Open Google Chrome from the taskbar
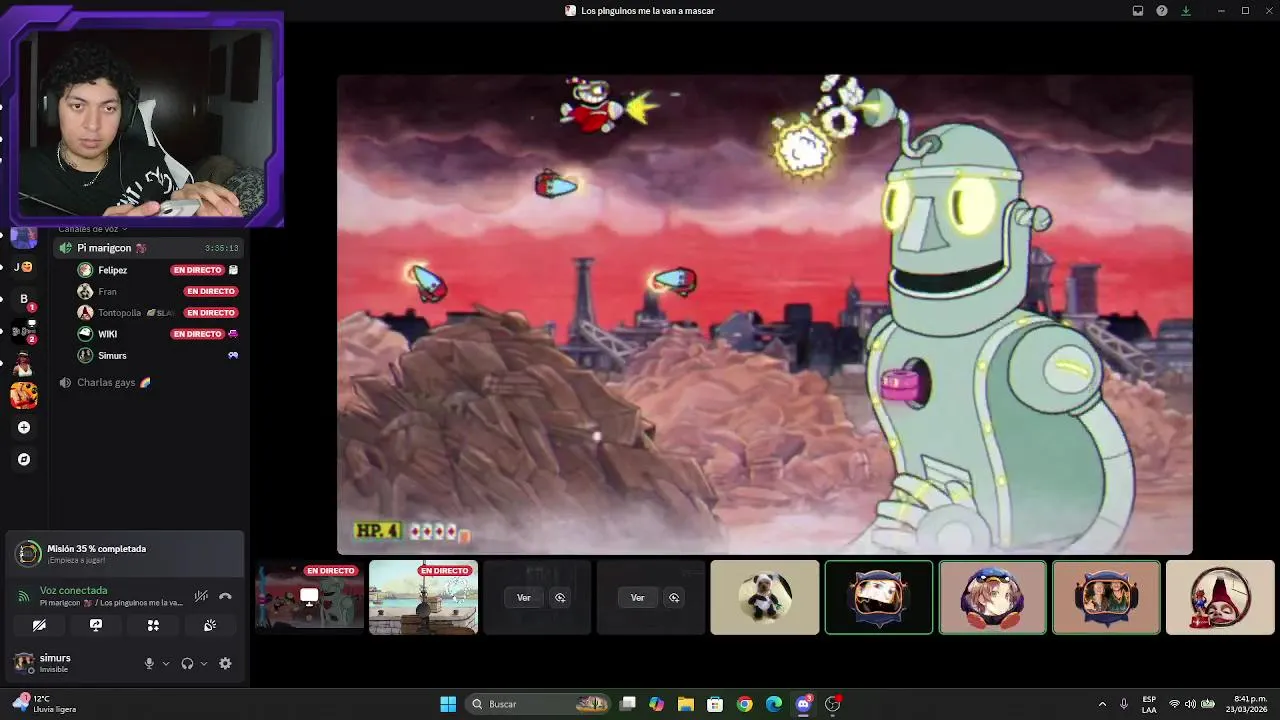This screenshot has width=1280, height=720. coord(744,704)
